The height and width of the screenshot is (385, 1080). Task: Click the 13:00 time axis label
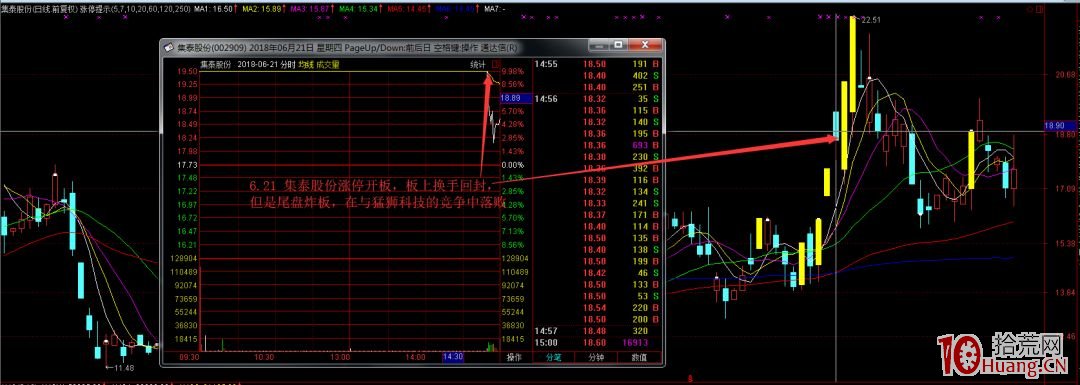(x=340, y=357)
